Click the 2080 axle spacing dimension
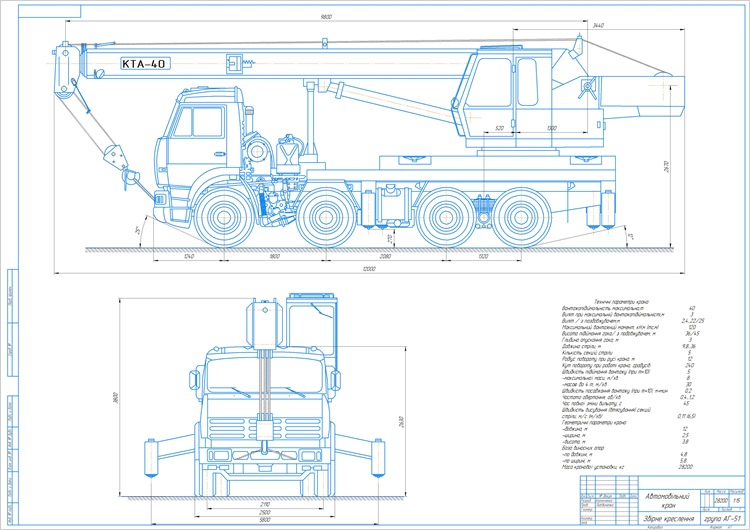Screen dimensions: 750x530 386,256
